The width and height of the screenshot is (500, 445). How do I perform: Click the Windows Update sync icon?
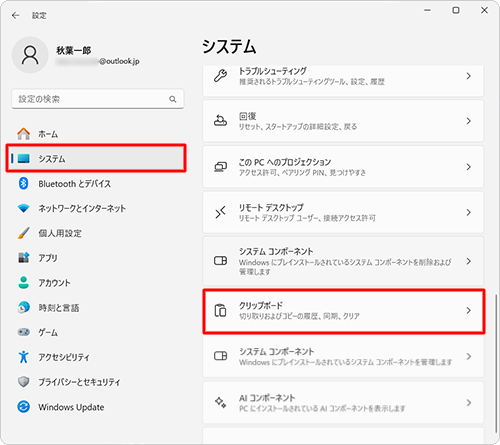pyautogui.click(x=24, y=407)
